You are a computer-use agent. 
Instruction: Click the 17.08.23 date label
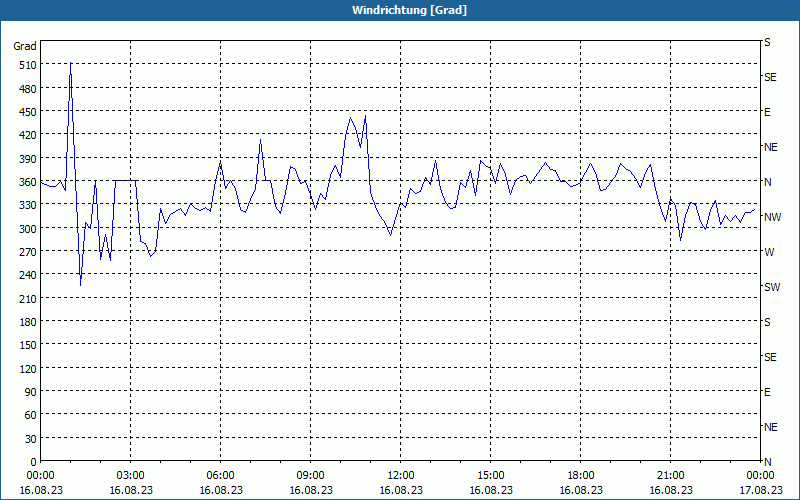tap(760, 490)
